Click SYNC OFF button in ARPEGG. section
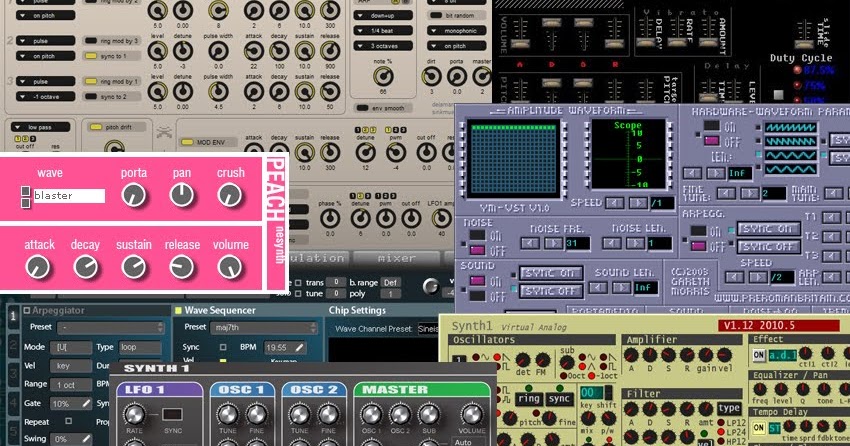Screen dimensions: 850x446 [768, 247]
